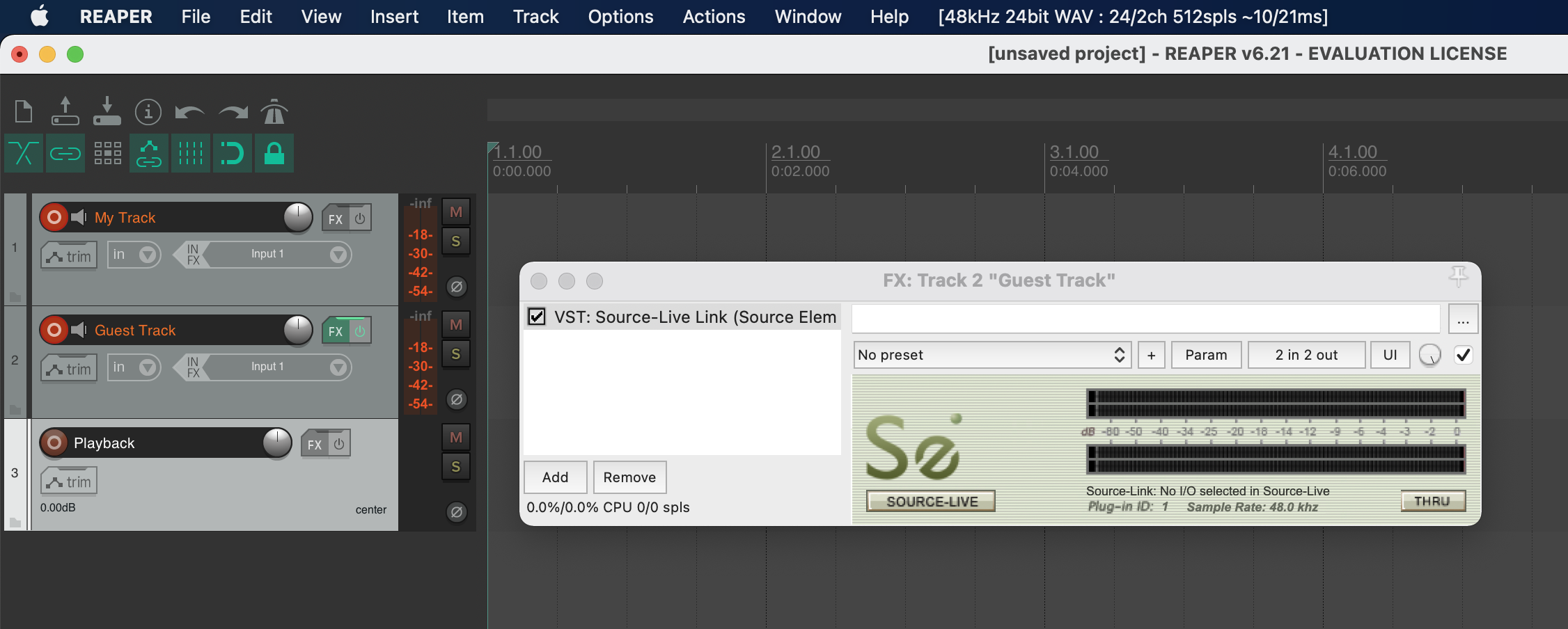Open the Options menu
Screen dimensions: 1568x629
click(x=620, y=17)
